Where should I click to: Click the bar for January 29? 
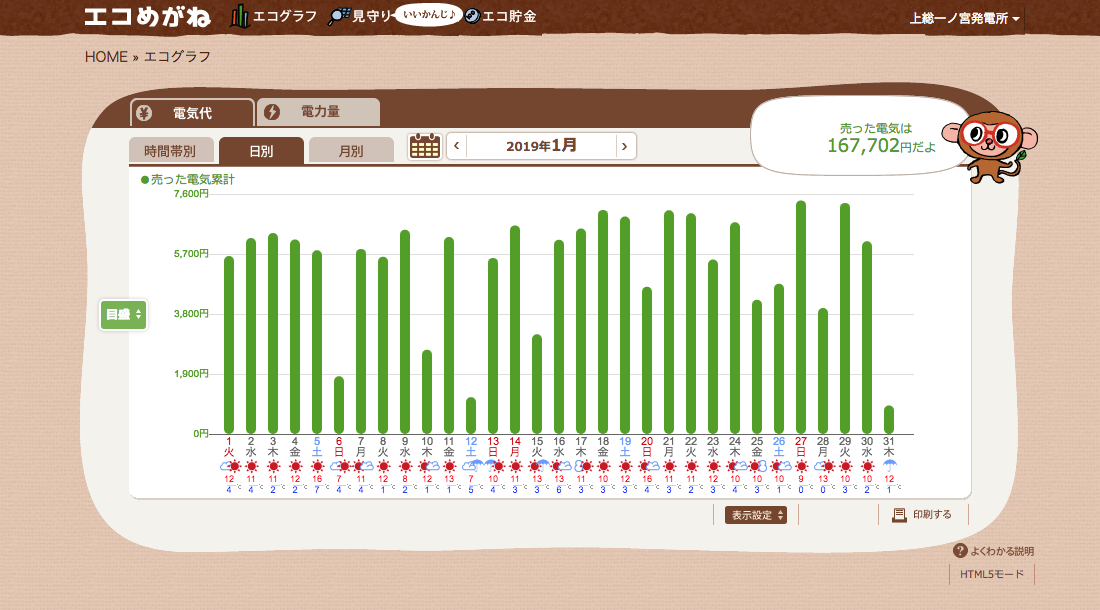[845, 318]
